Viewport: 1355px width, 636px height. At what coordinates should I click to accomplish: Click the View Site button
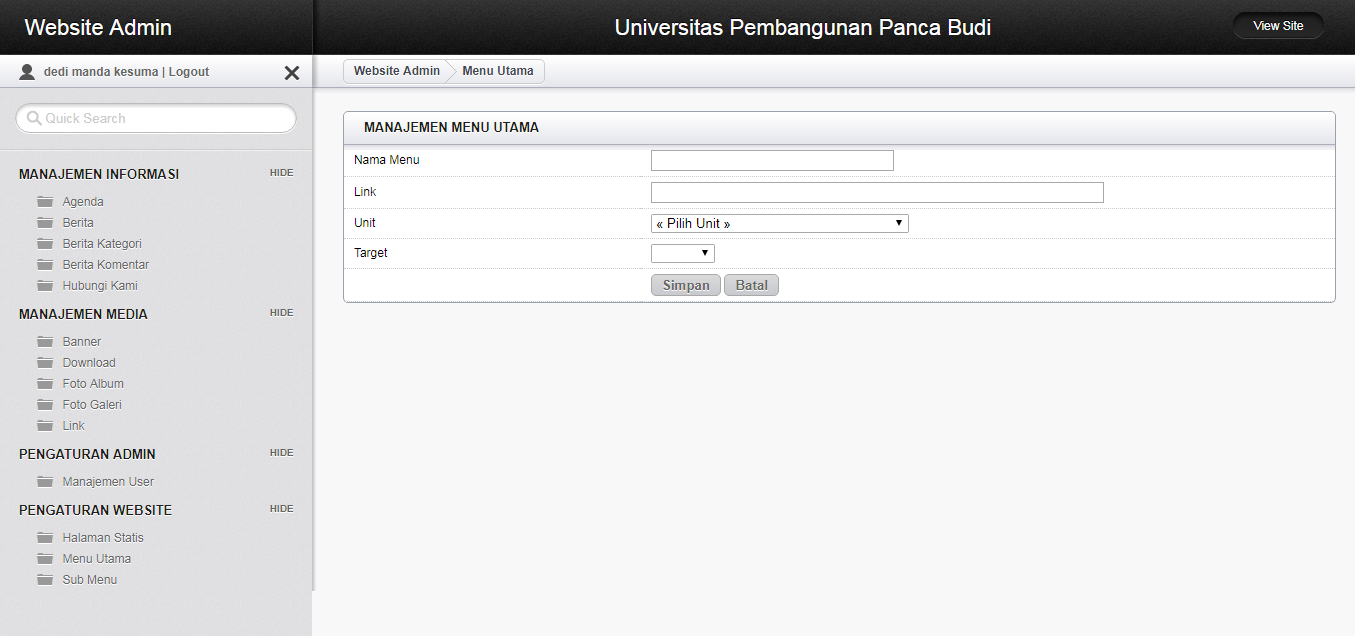(1278, 26)
